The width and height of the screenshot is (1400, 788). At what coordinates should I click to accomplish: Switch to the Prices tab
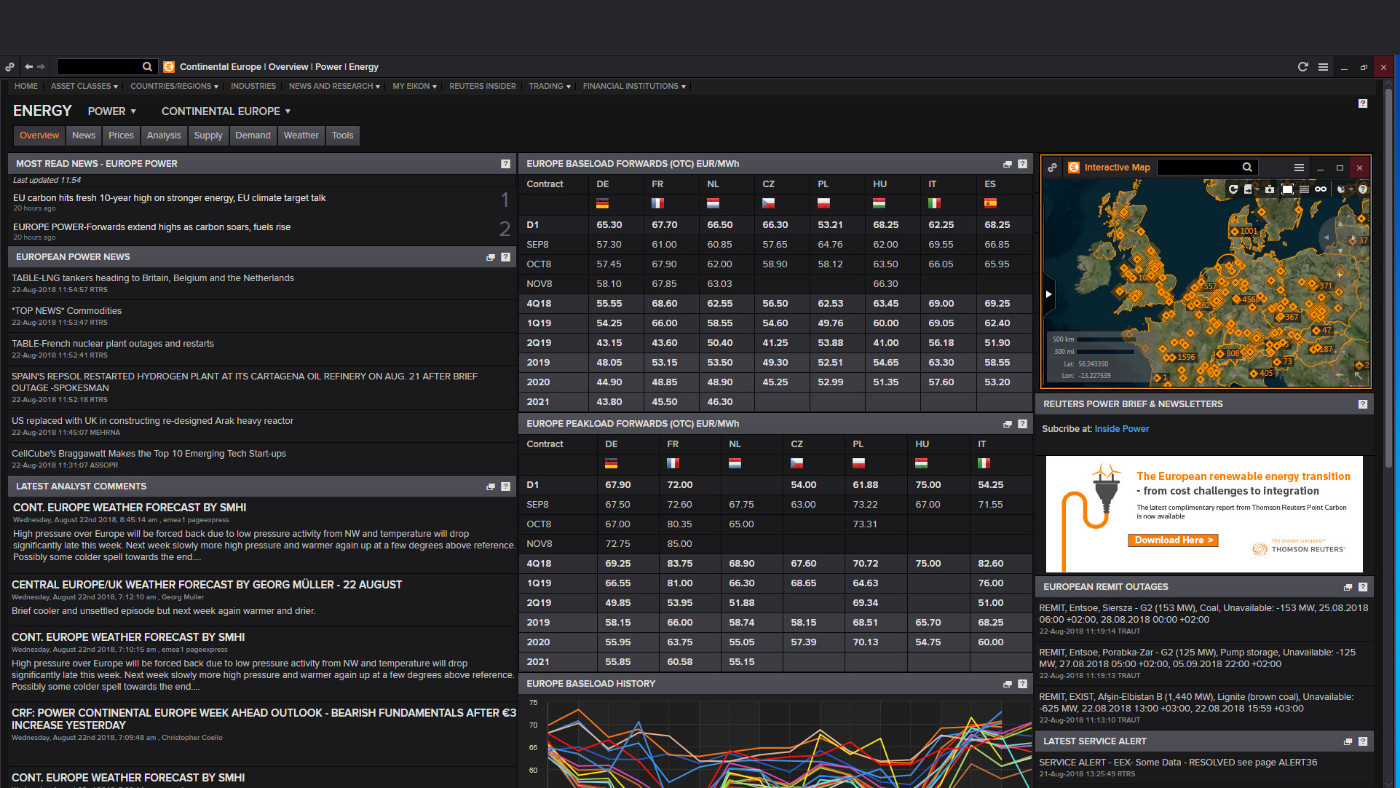121,135
